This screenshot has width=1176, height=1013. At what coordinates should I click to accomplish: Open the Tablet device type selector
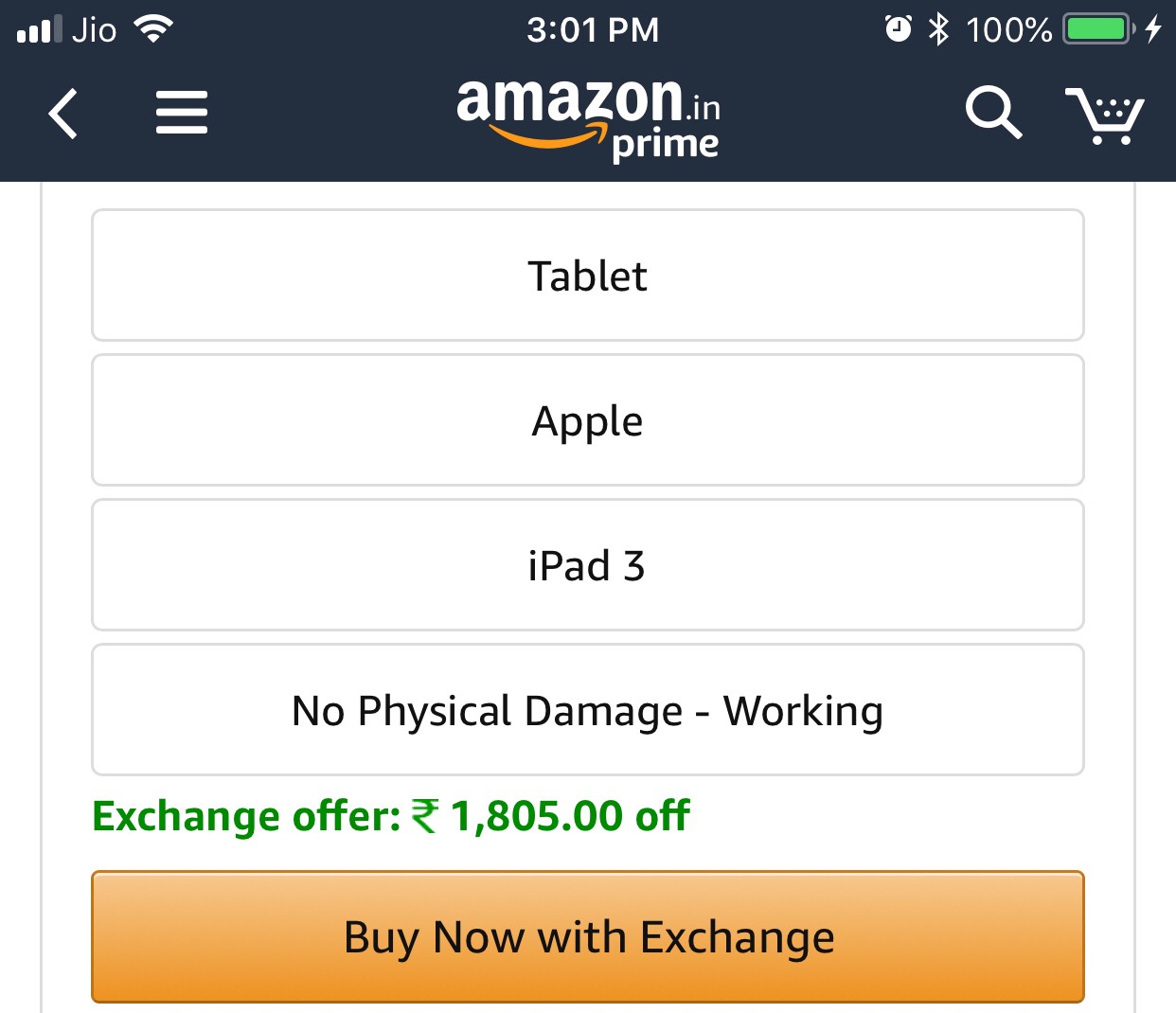tap(587, 275)
